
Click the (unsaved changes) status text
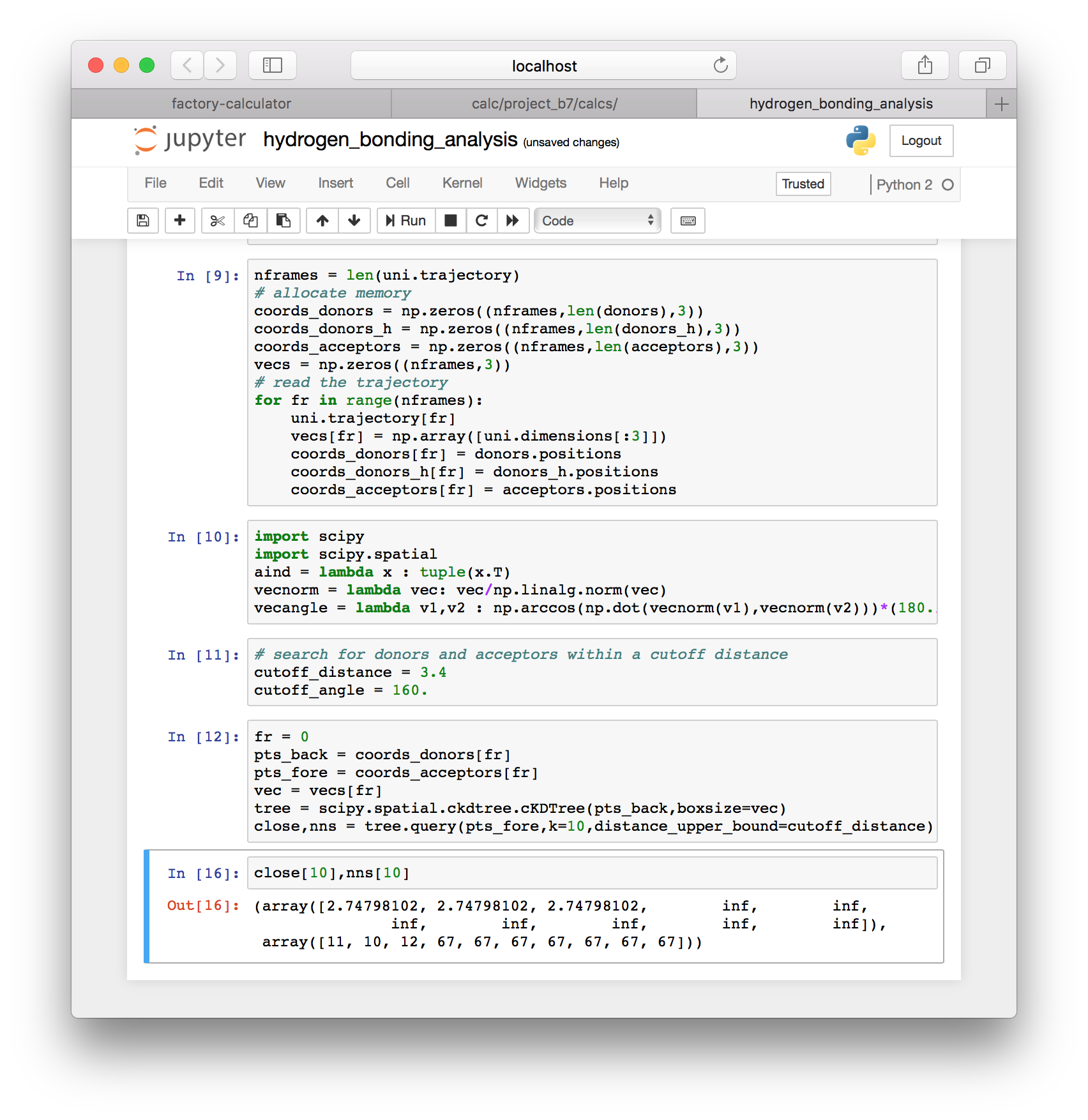(x=571, y=142)
